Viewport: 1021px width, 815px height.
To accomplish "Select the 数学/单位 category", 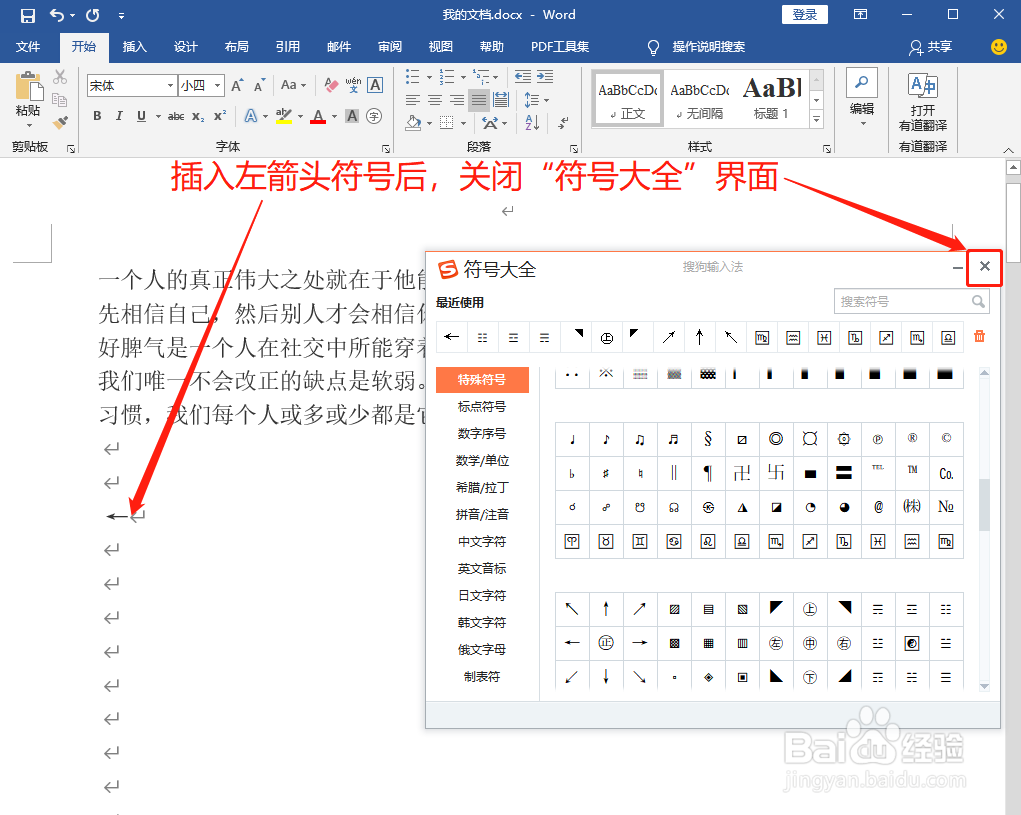I will (x=482, y=461).
